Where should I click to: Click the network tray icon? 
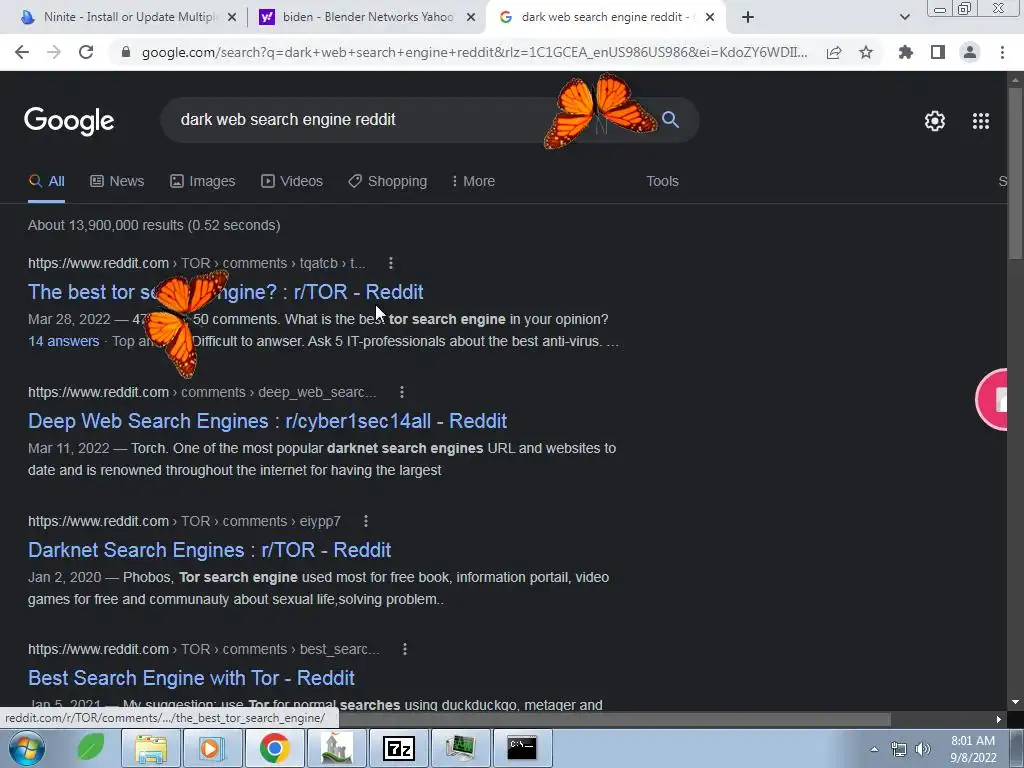[x=899, y=749]
